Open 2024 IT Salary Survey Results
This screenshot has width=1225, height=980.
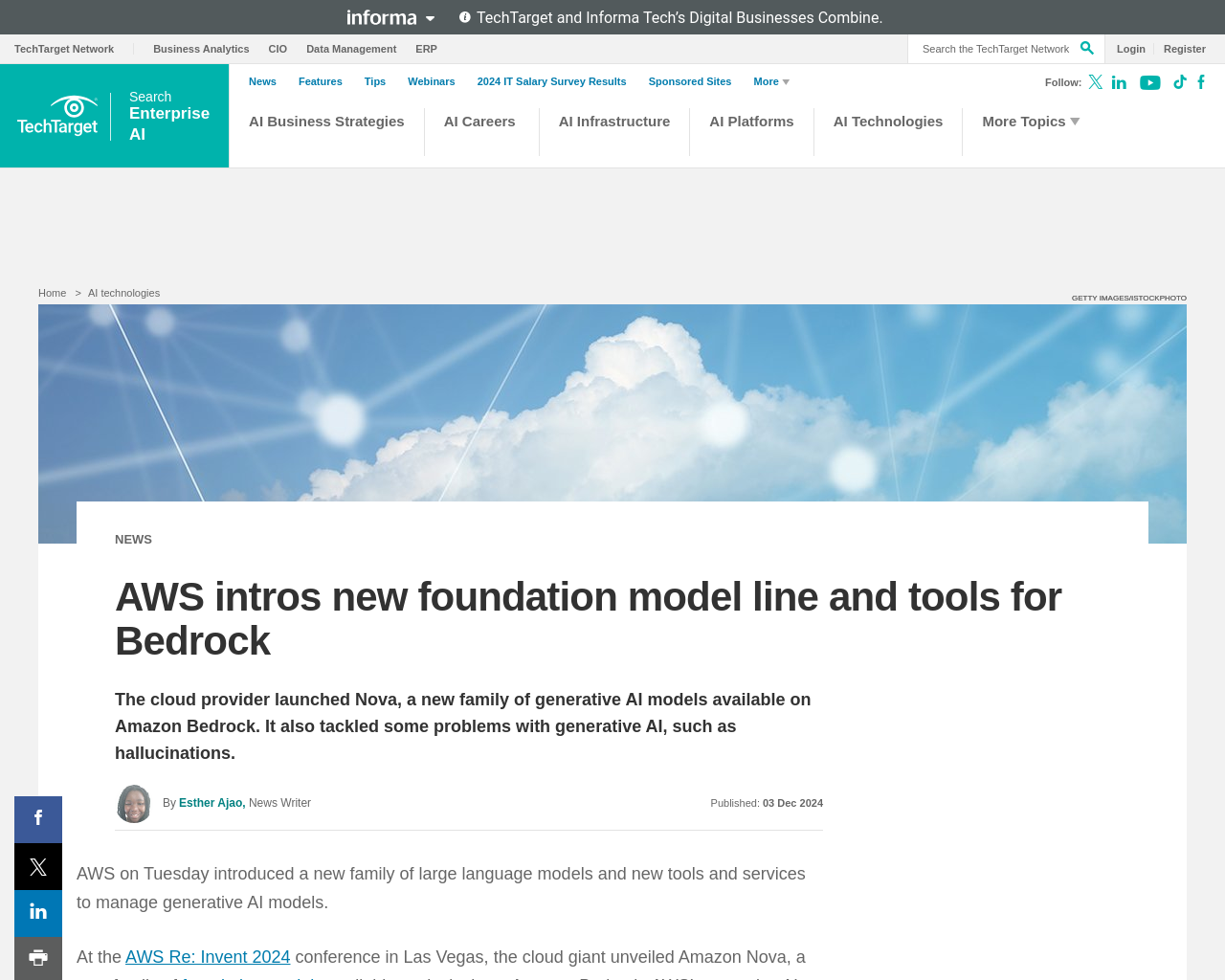pyautogui.click(x=552, y=81)
